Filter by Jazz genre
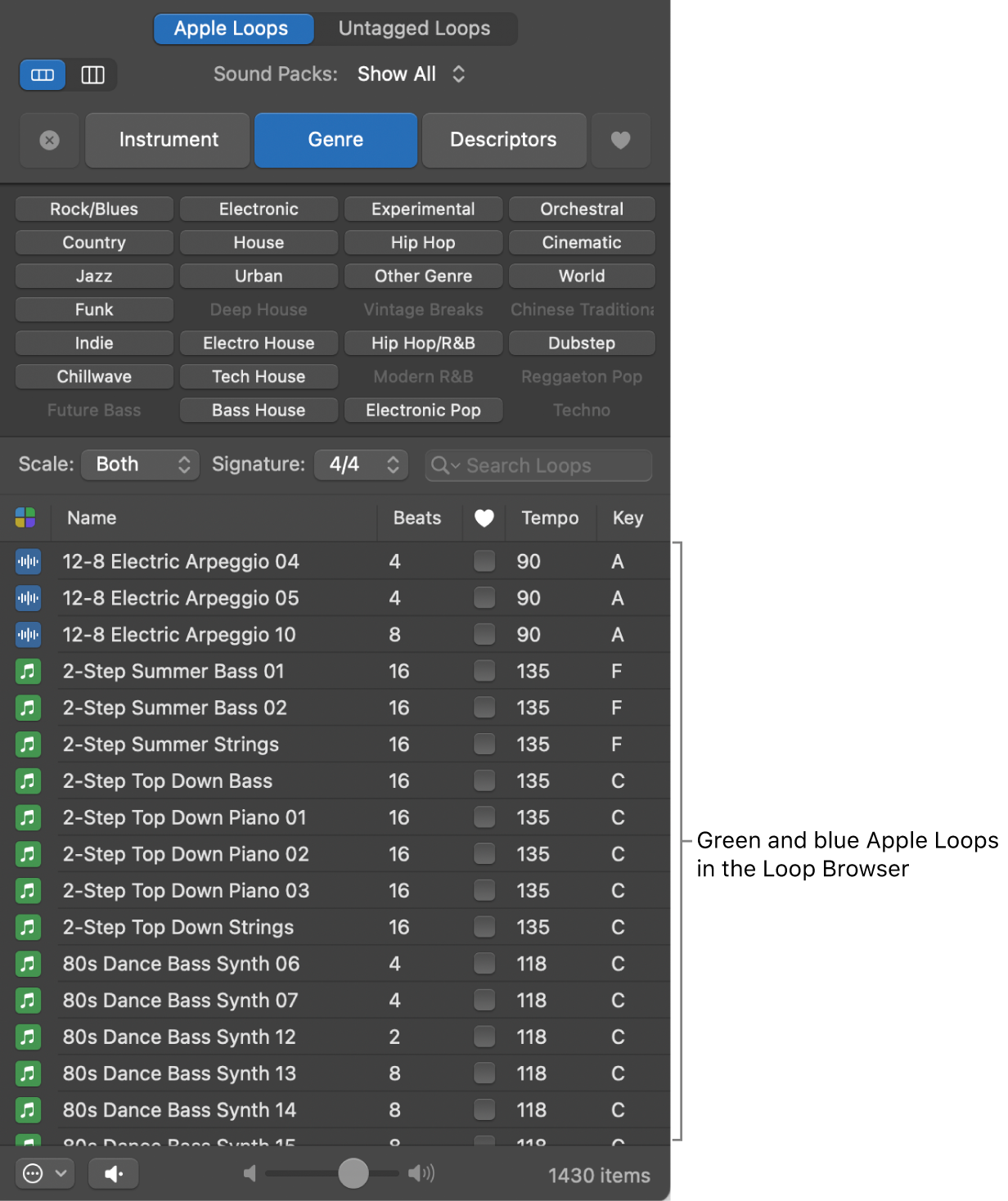Viewport: 1008px width, 1201px height. [94, 277]
